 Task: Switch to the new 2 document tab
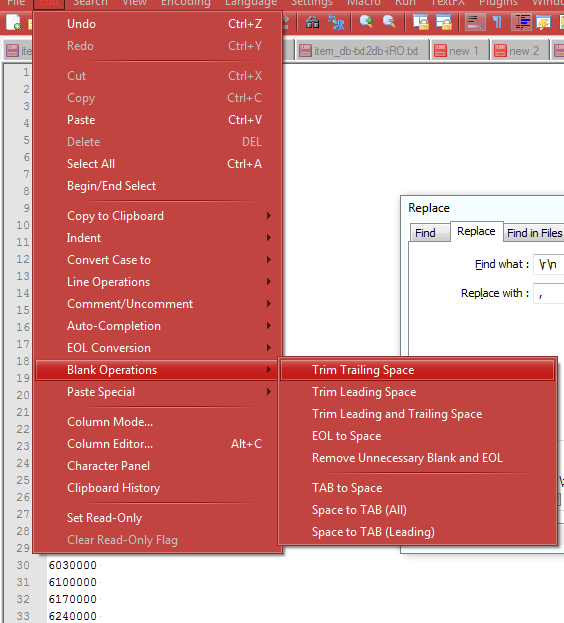pos(520,51)
